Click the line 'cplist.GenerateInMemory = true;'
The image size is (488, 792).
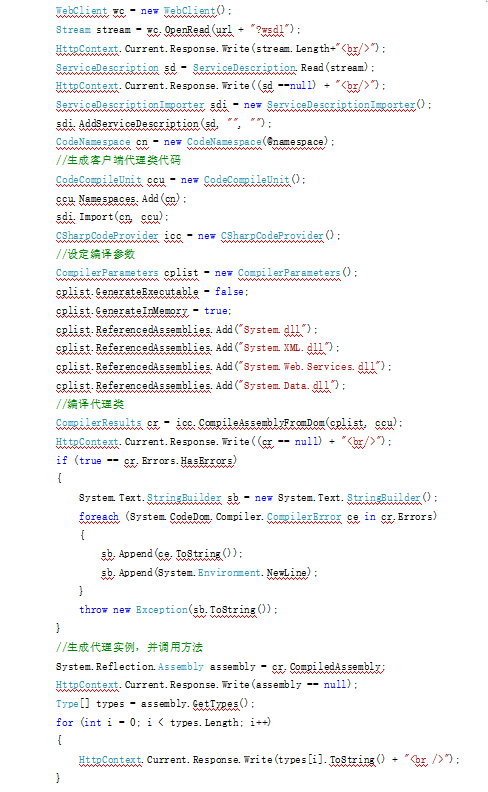[x=143, y=311]
